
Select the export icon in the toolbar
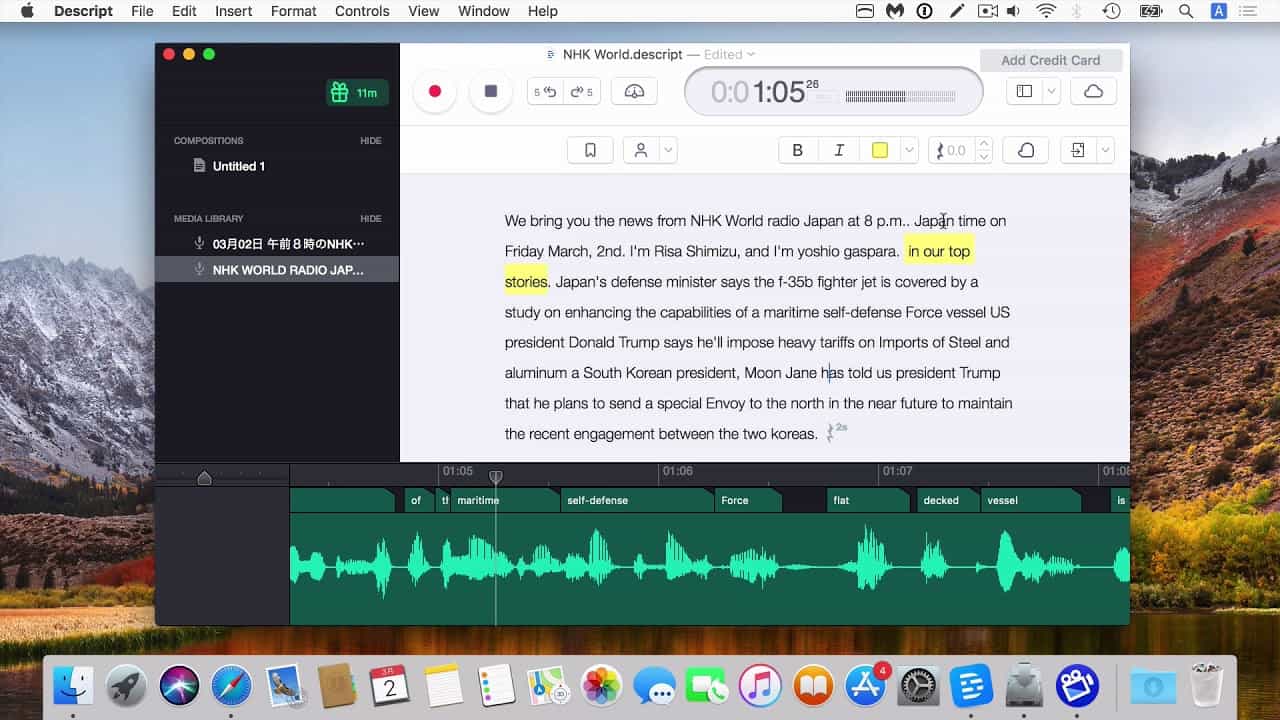click(x=1078, y=149)
